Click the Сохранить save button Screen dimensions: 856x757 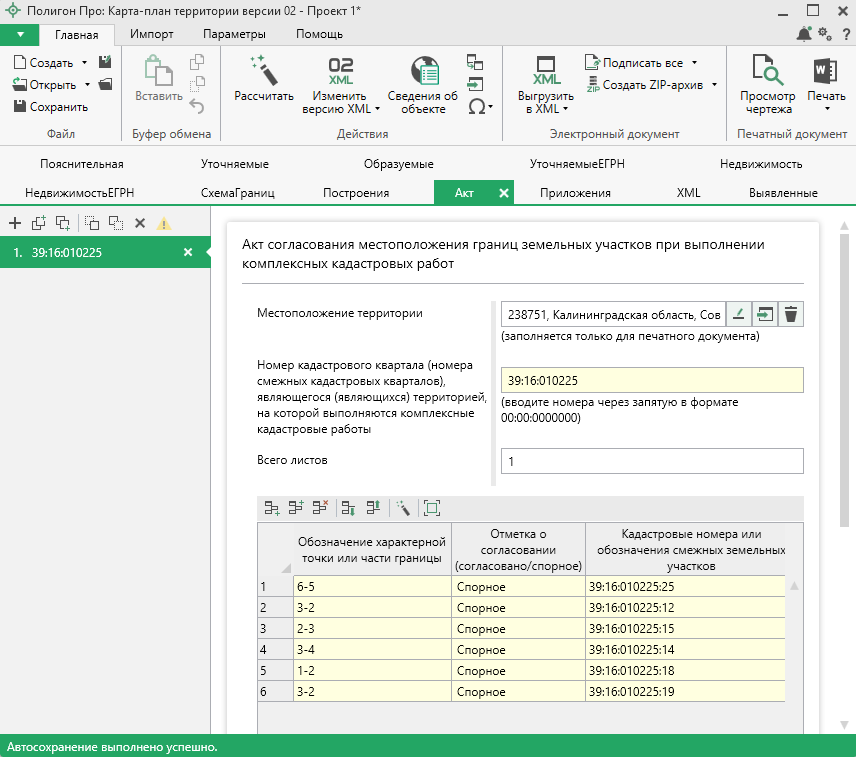50,107
